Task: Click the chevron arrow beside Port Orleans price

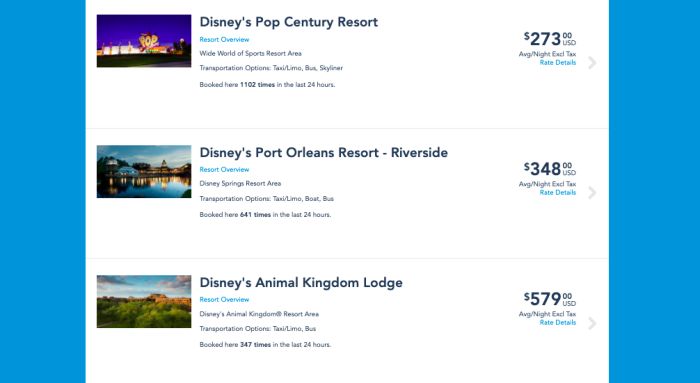Action: pos(592,193)
